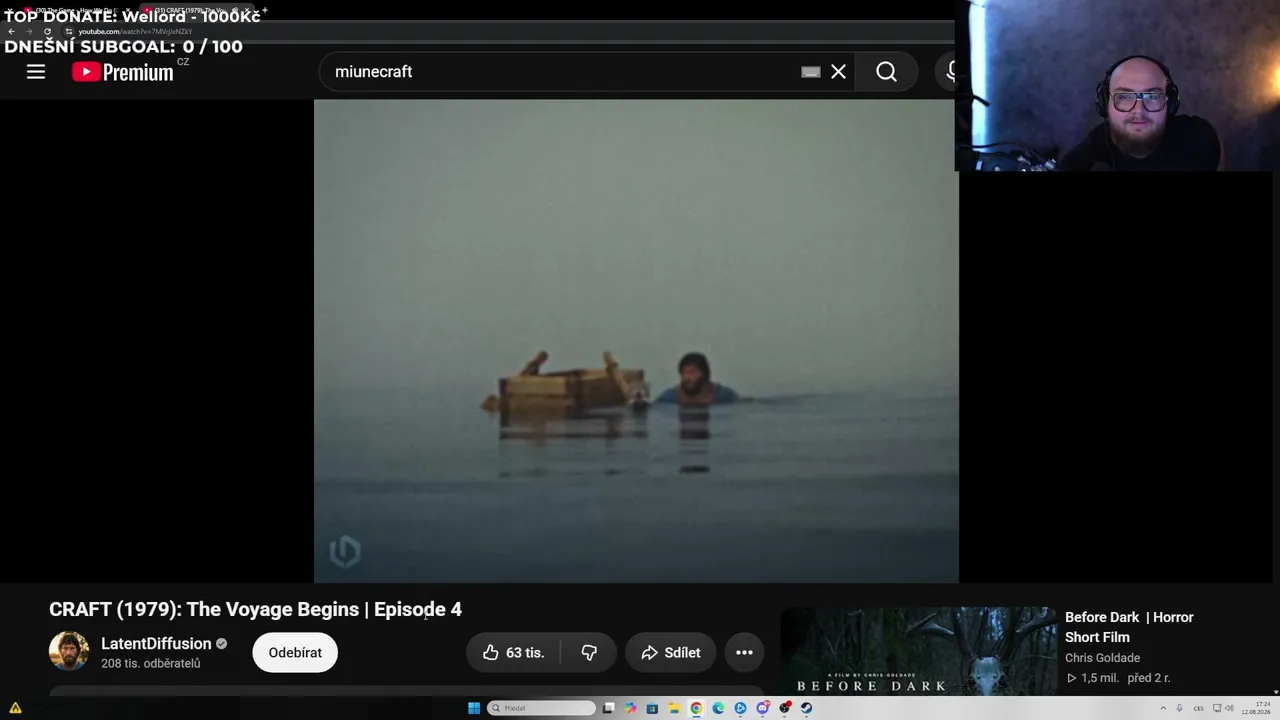Screen dimensions: 1280x720
Task: Open the Windows Start menu
Action: (x=474, y=708)
